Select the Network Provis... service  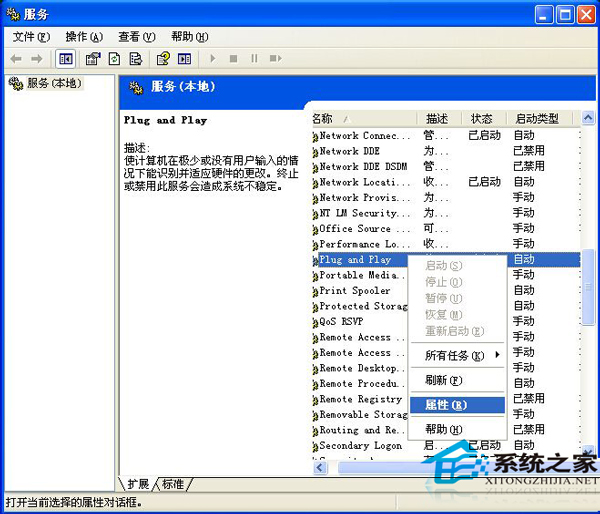[x=446, y=197]
